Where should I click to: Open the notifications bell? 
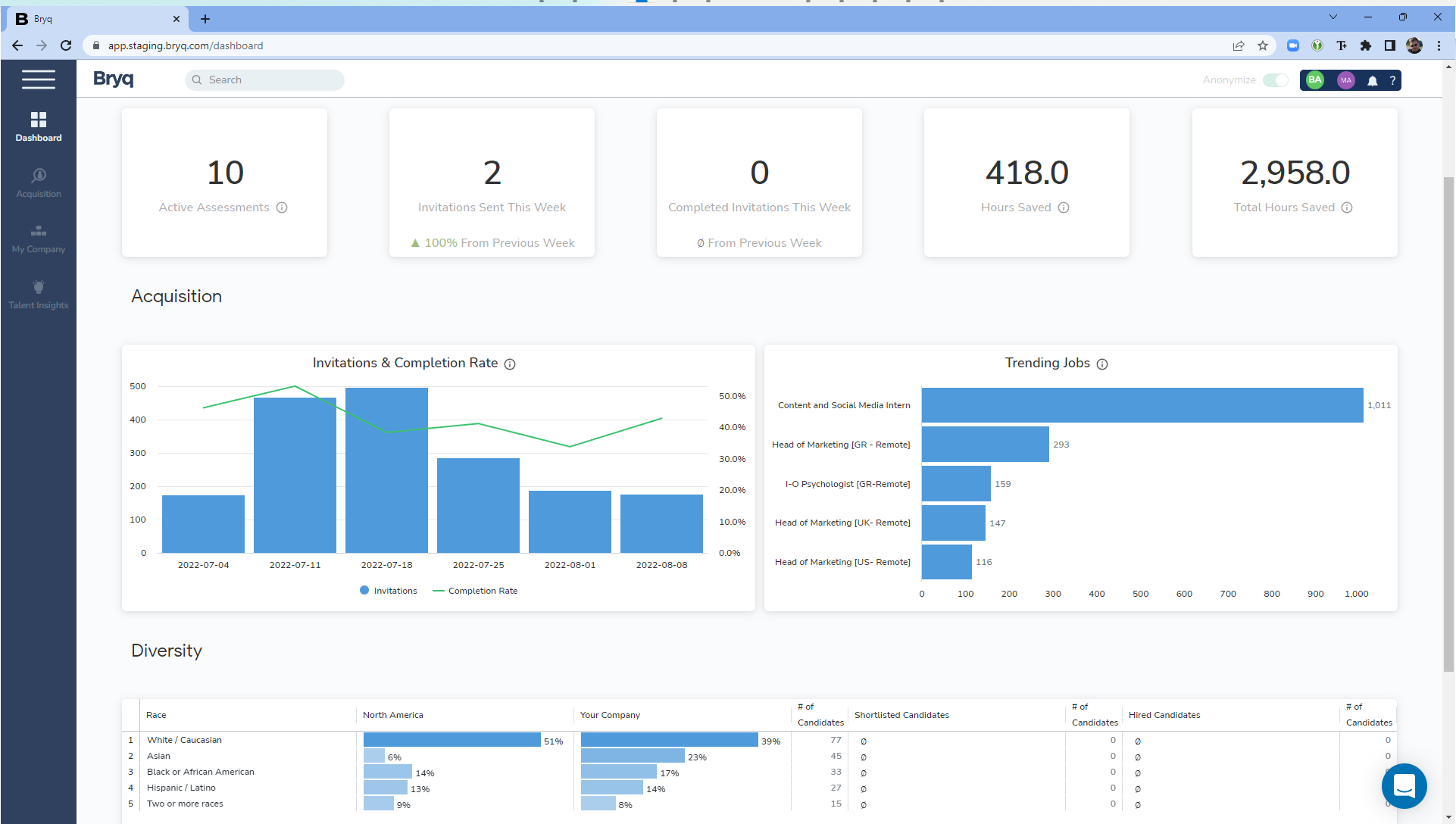[1372, 80]
